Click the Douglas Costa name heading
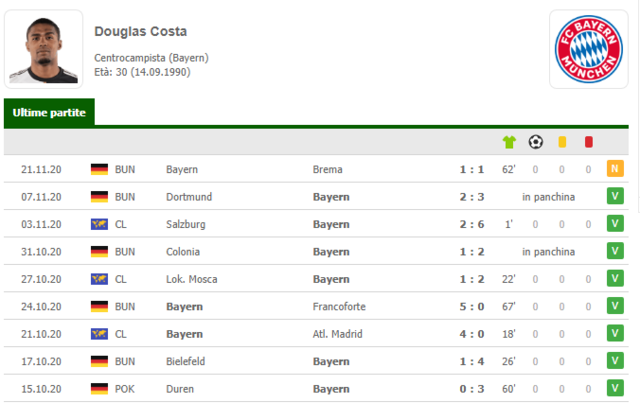Image resolution: width=640 pixels, height=403 pixels. click(x=140, y=31)
